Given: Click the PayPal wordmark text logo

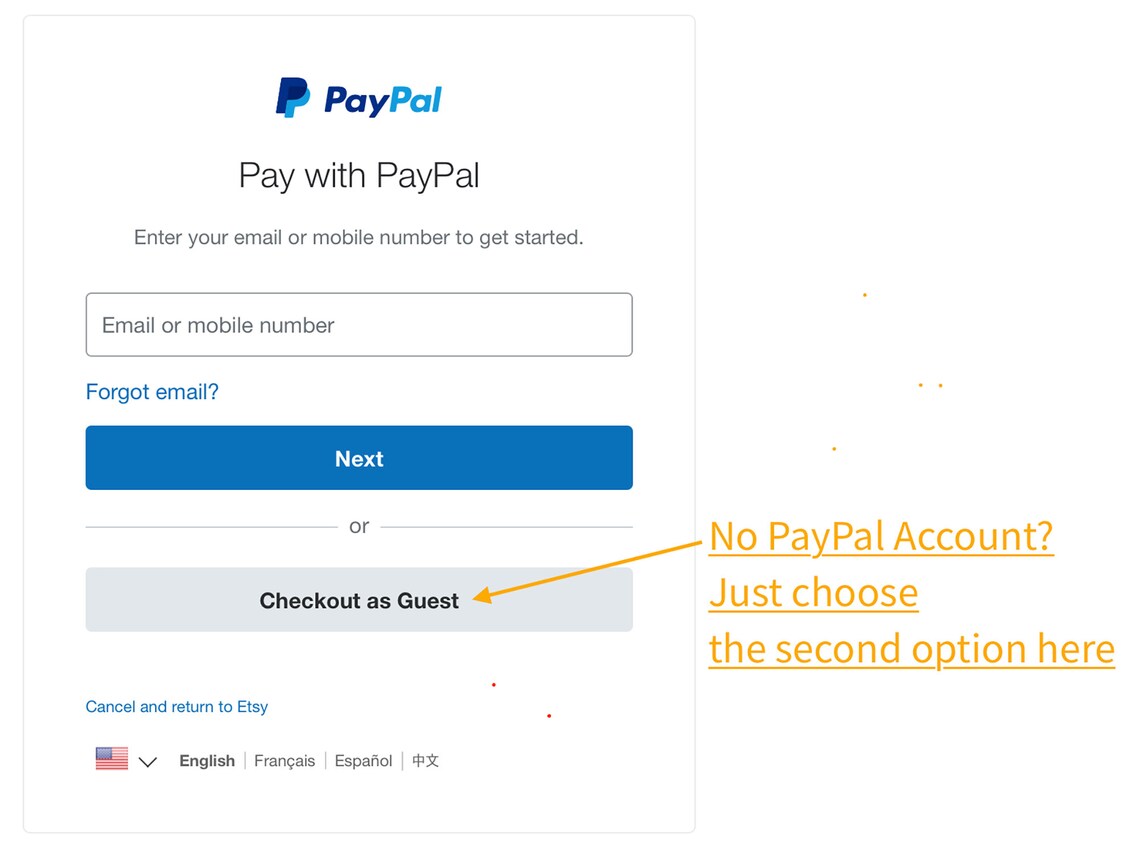Looking at the screenshot, I should click(382, 101).
